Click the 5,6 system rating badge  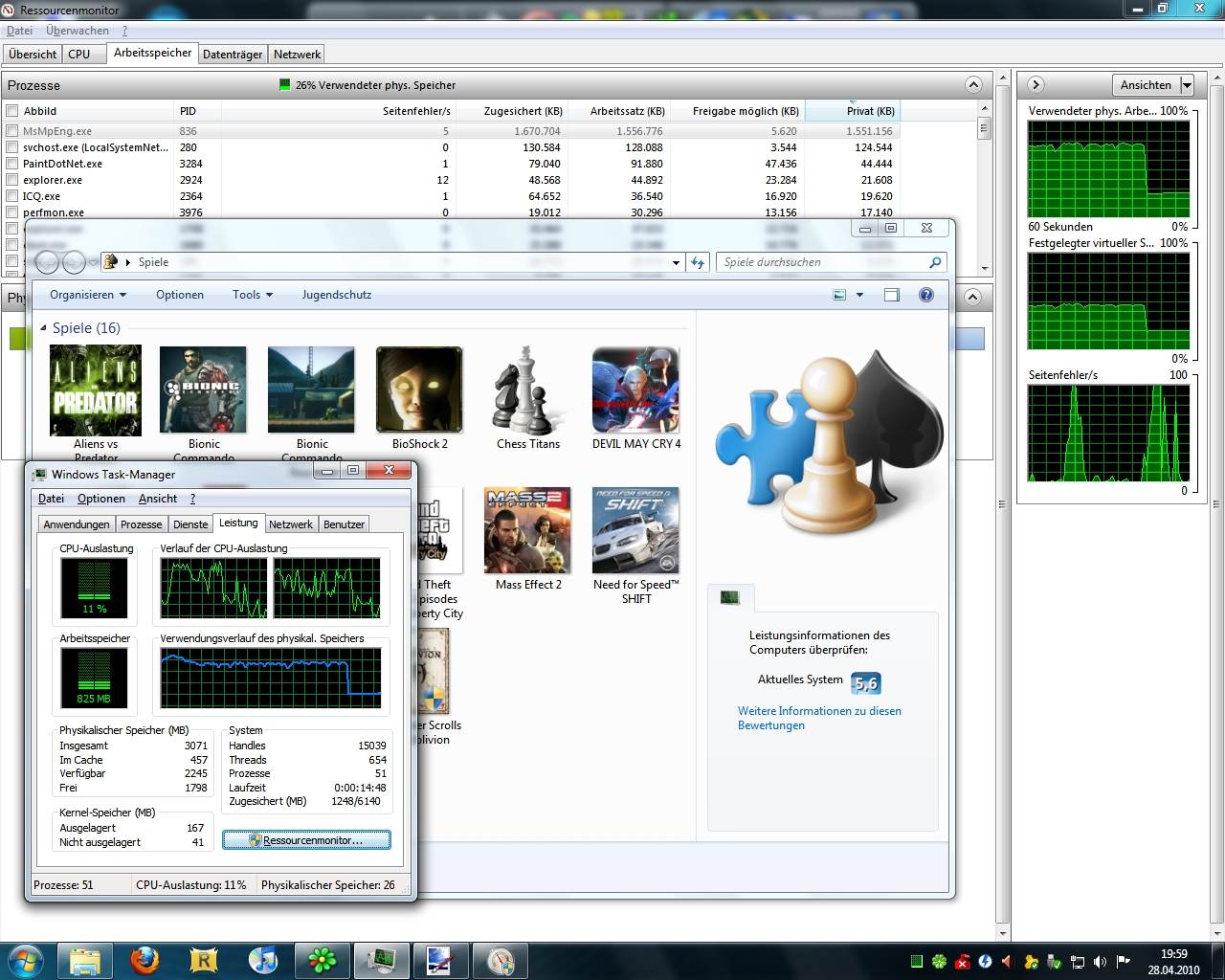pyautogui.click(x=866, y=683)
